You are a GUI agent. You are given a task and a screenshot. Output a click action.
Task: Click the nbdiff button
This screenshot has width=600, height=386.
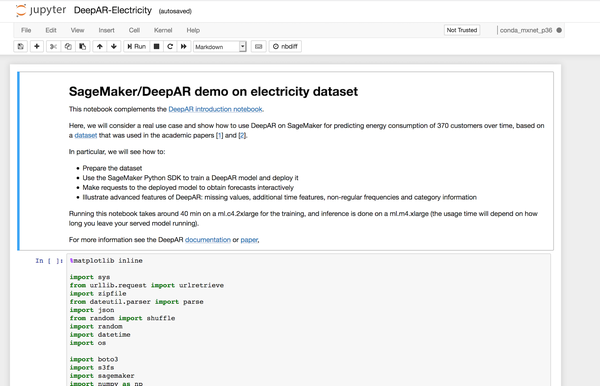[x=285, y=46]
